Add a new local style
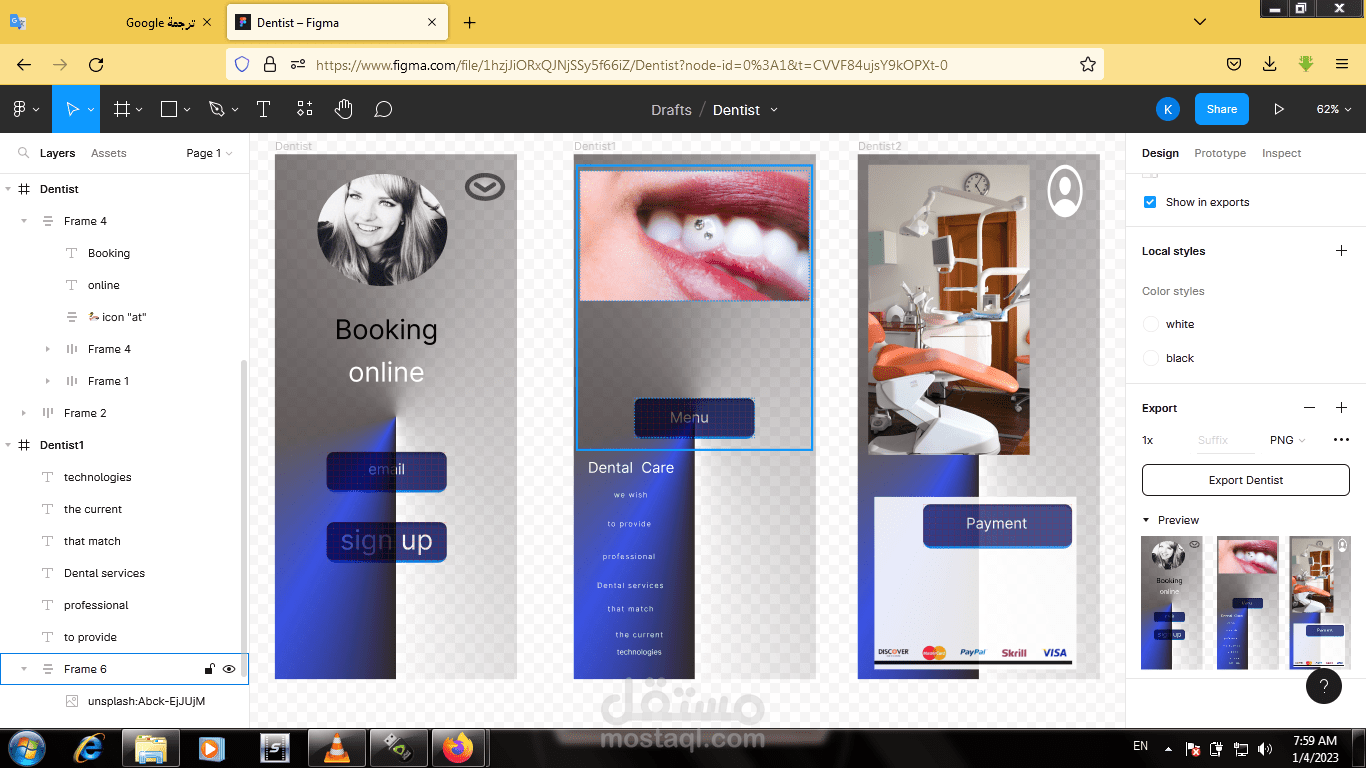The height and width of the screenshot is (768, 1366). pyautogui.click(x=1342, y=251)
